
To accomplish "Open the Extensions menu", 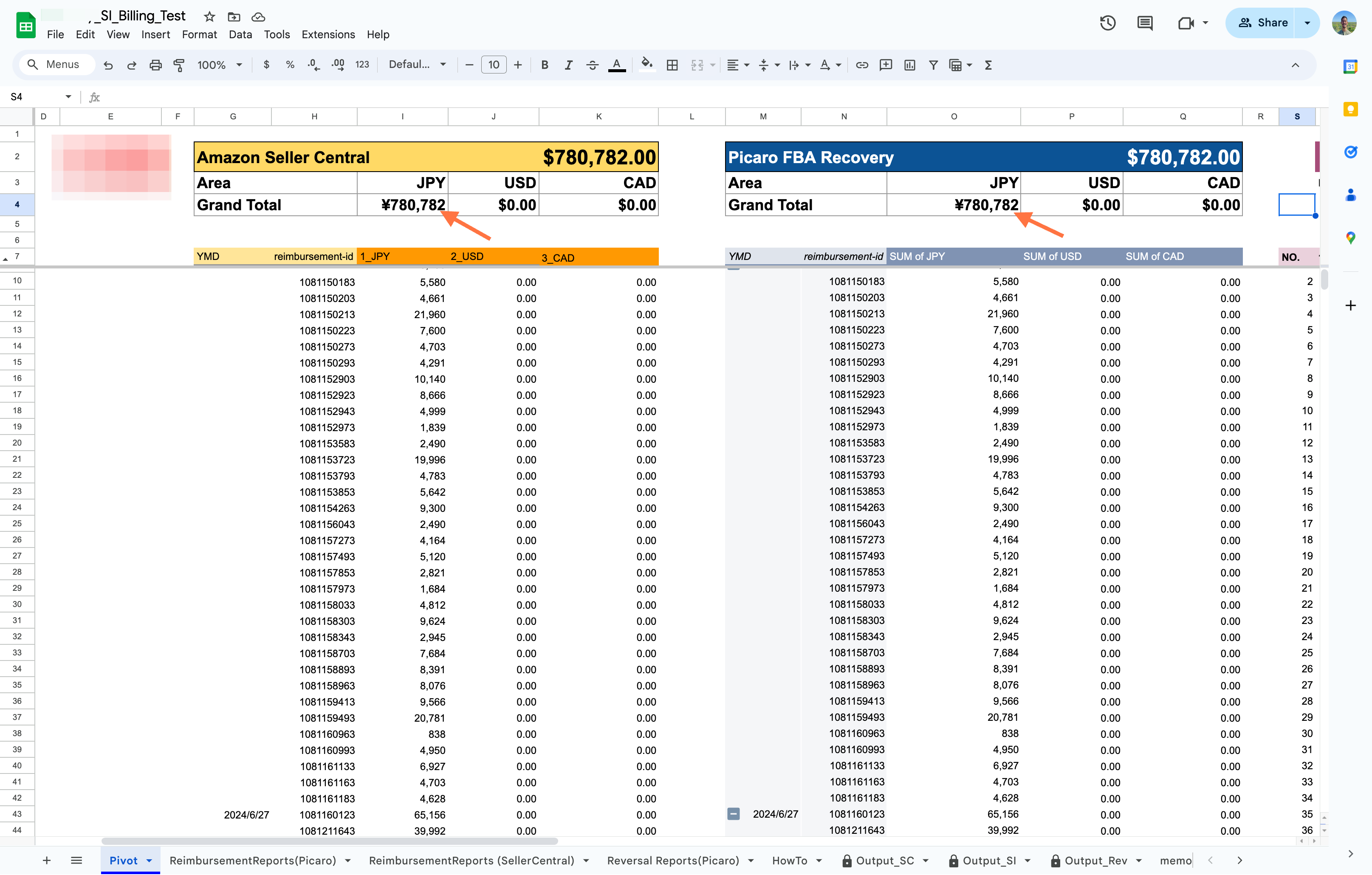I will tap(328, 34).
